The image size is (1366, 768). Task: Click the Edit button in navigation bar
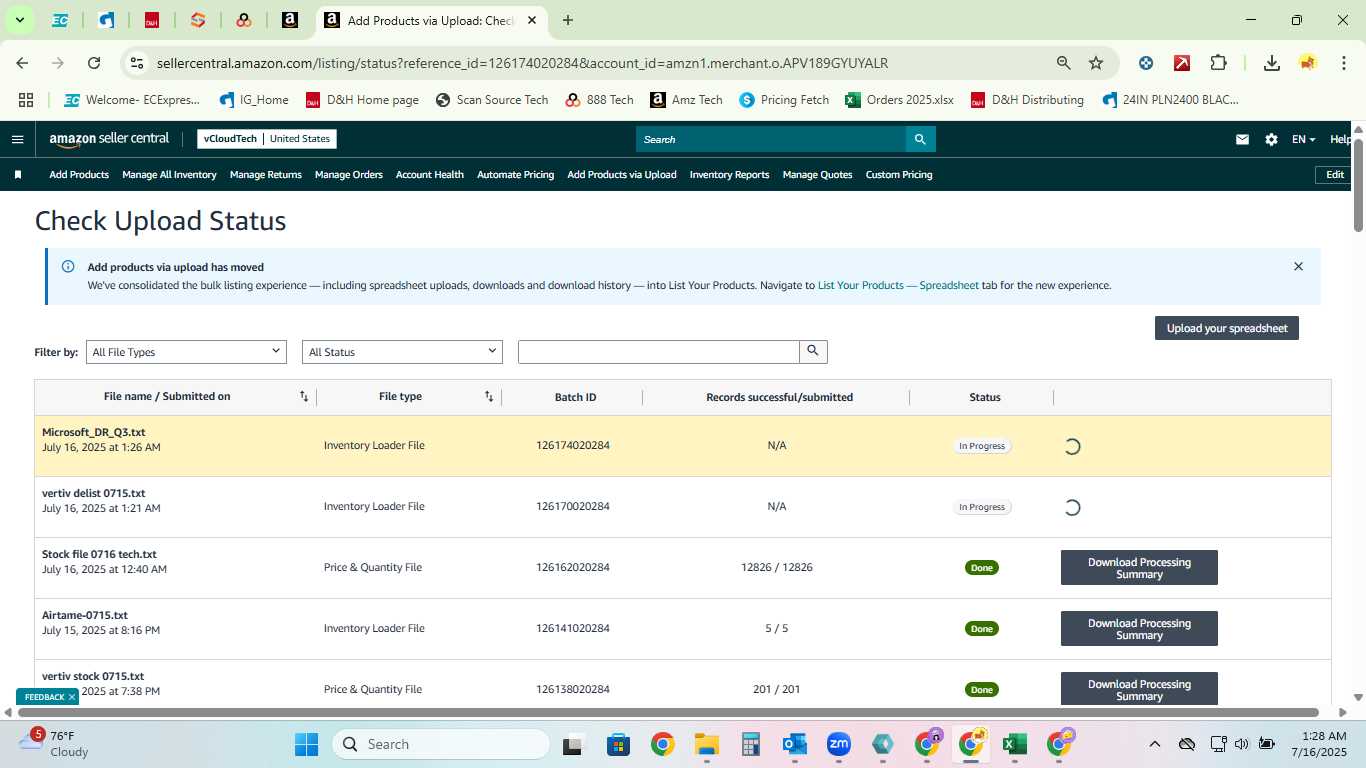(x=1335, y=174)
